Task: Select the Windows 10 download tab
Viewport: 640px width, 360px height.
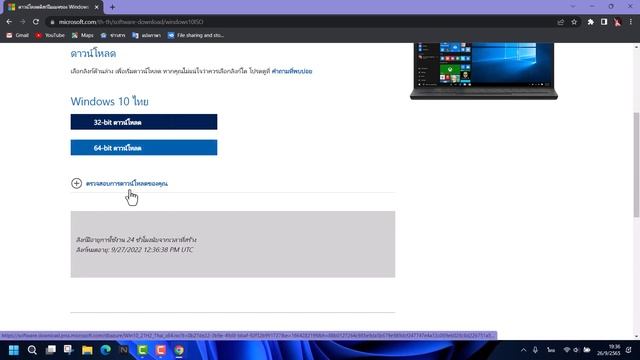Action: [x=53, y=7]
